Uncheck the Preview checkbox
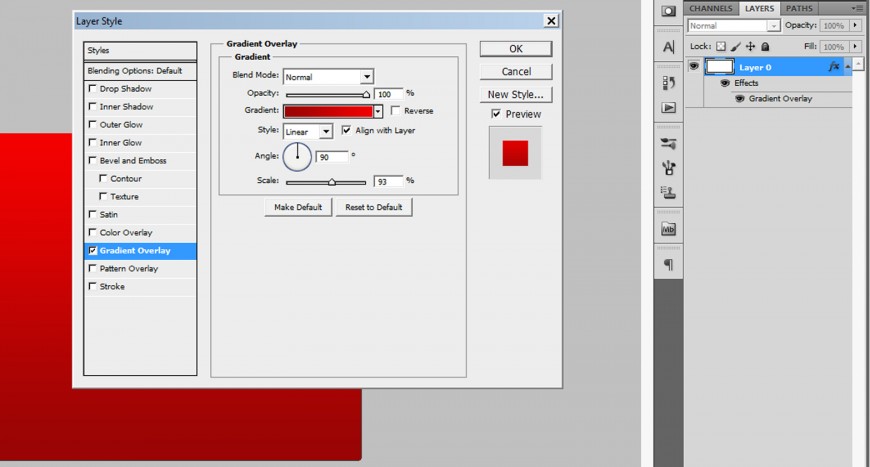870x467 pixels. (x=496, y=114)
